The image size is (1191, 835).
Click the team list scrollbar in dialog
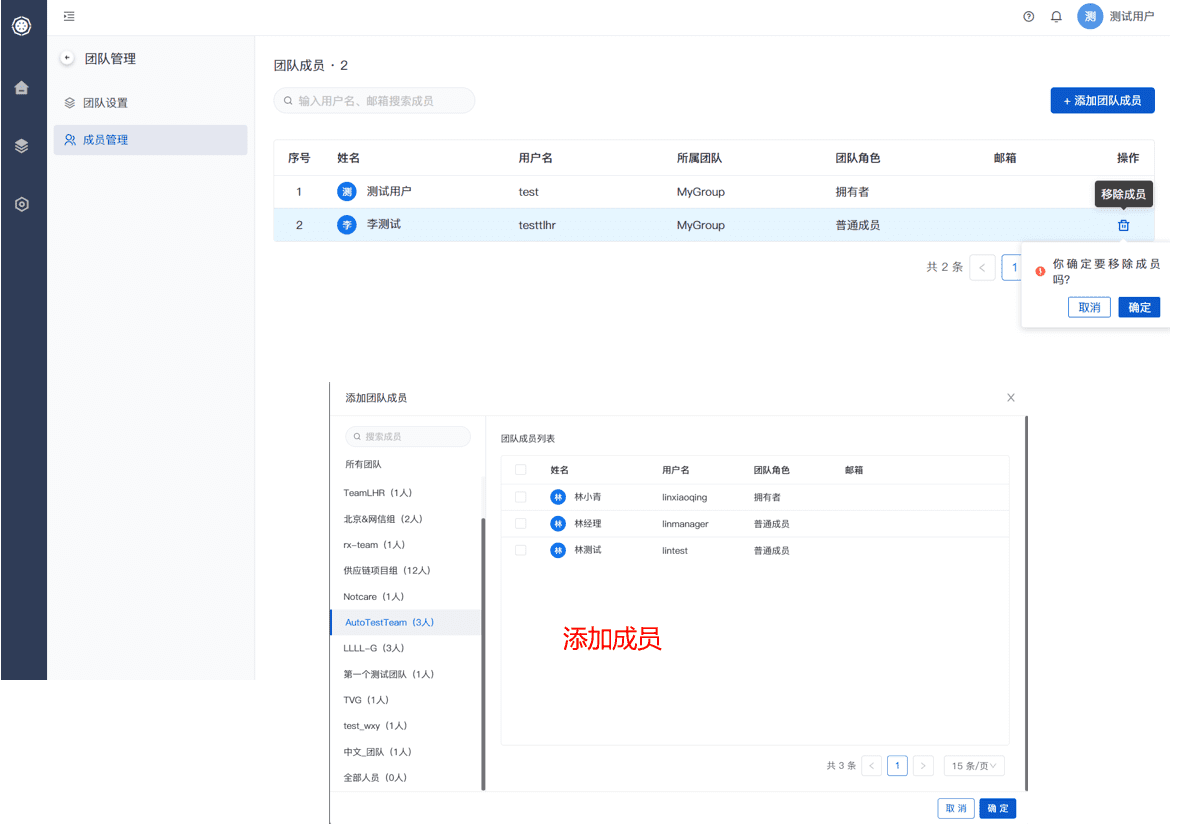point(483,653)
